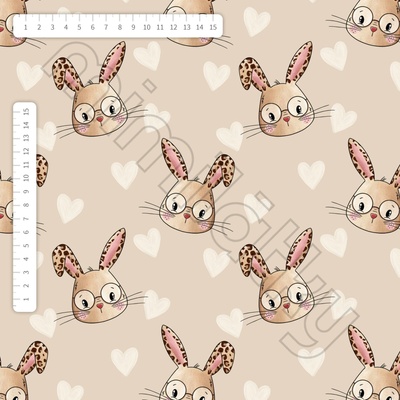Click number 1 on the vertical ruler
Screen dimensions: 400x400
click(x=26, y=299)
